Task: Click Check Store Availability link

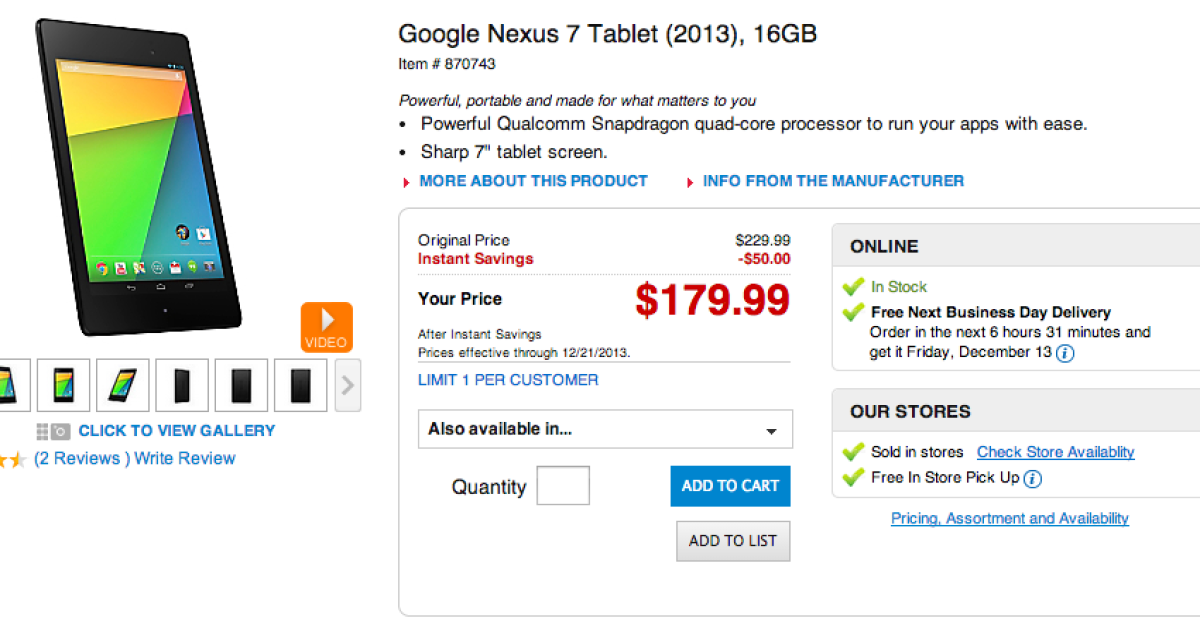Action: tap(1055, 452)
